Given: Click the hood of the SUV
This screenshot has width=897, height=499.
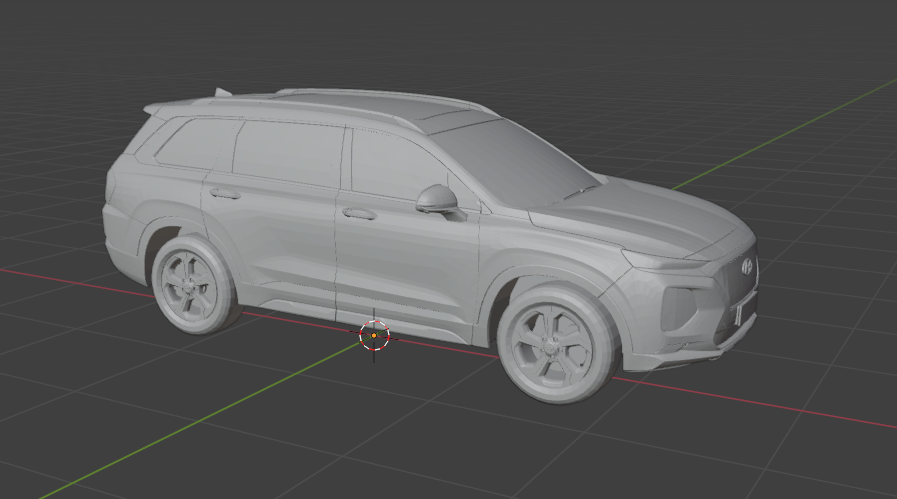Looking at the screenshot, I should (641, 217).
